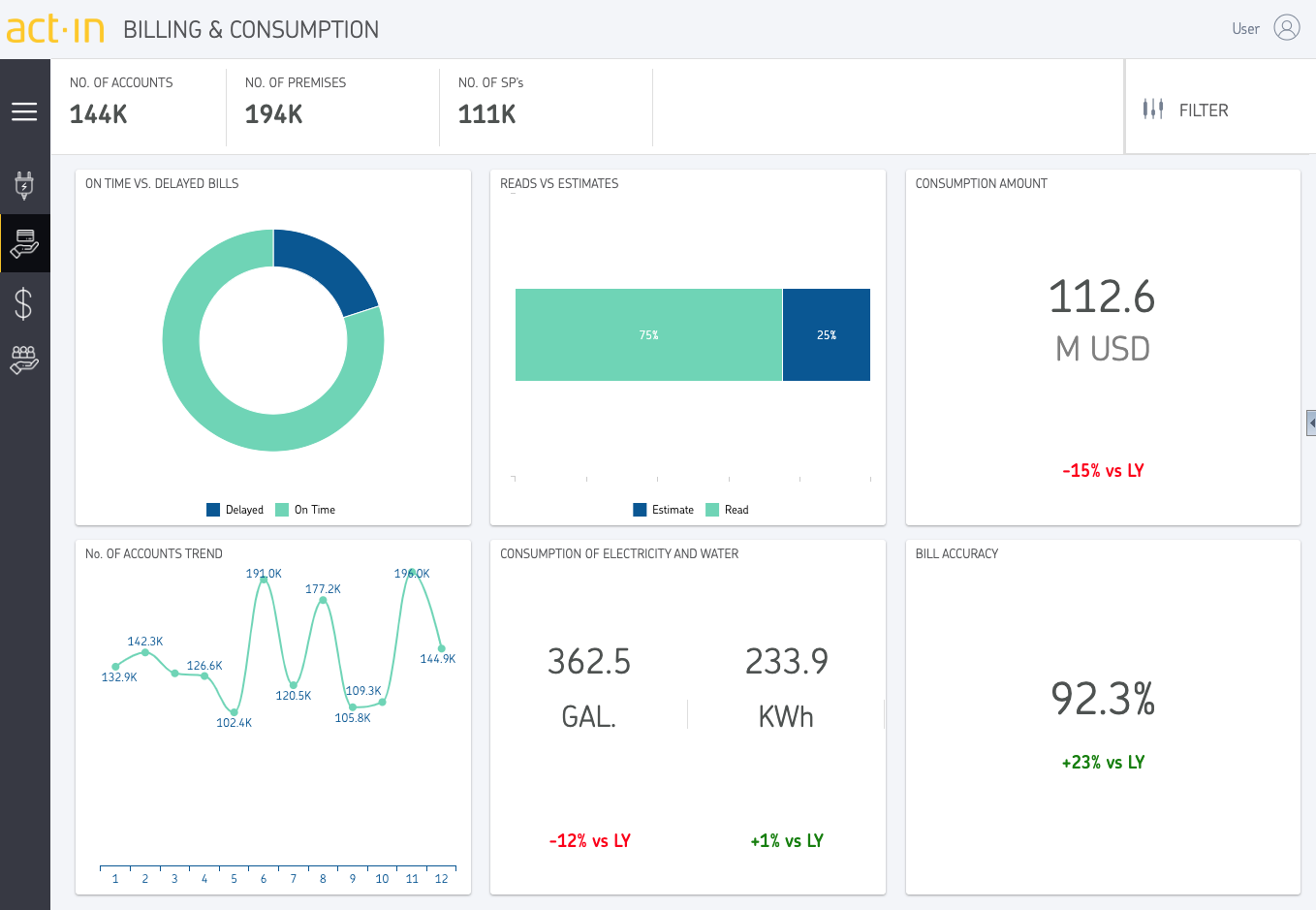Image resolution: width=1316 pixels, height=910 pixels.
Task: Click month 1 on the trend axis
Action: tap(115, 879)
